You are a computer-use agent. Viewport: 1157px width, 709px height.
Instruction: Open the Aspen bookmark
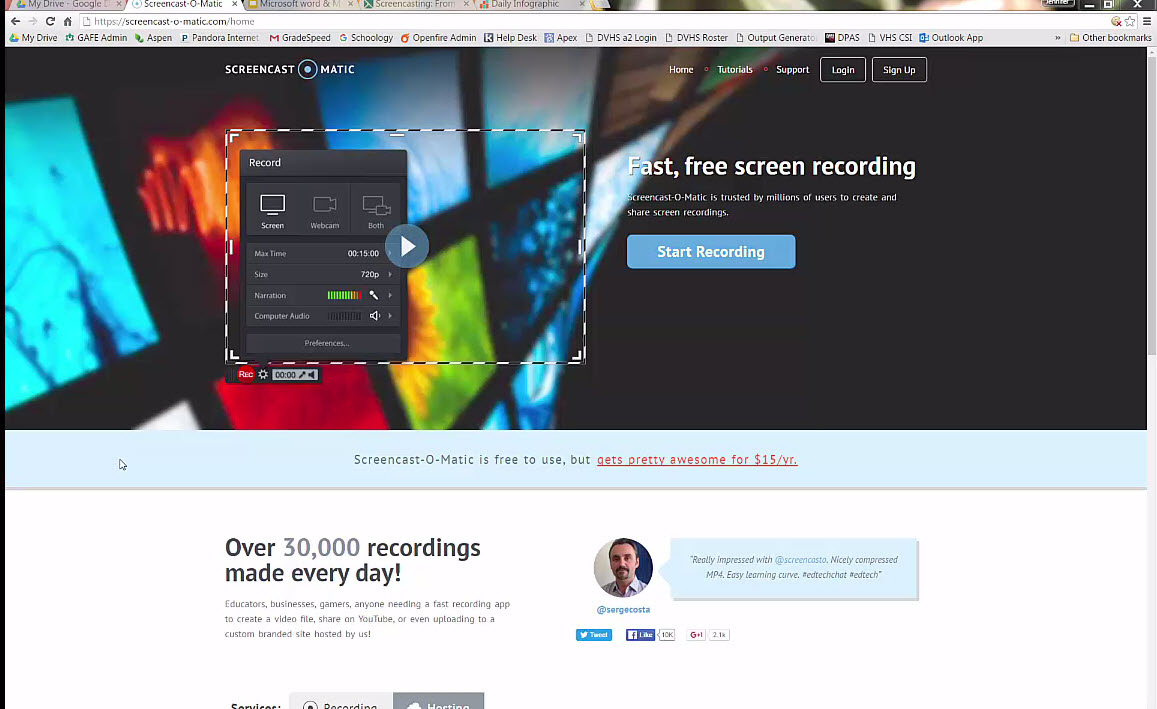pos(153,38)
